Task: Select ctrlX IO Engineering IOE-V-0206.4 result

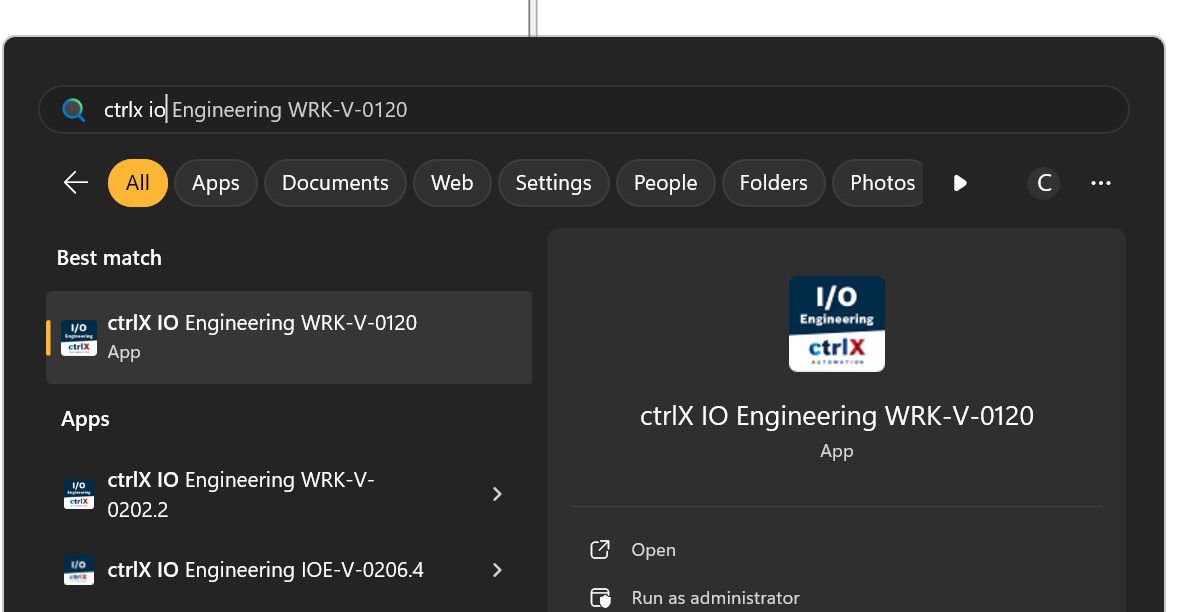Action: [289, 570]
